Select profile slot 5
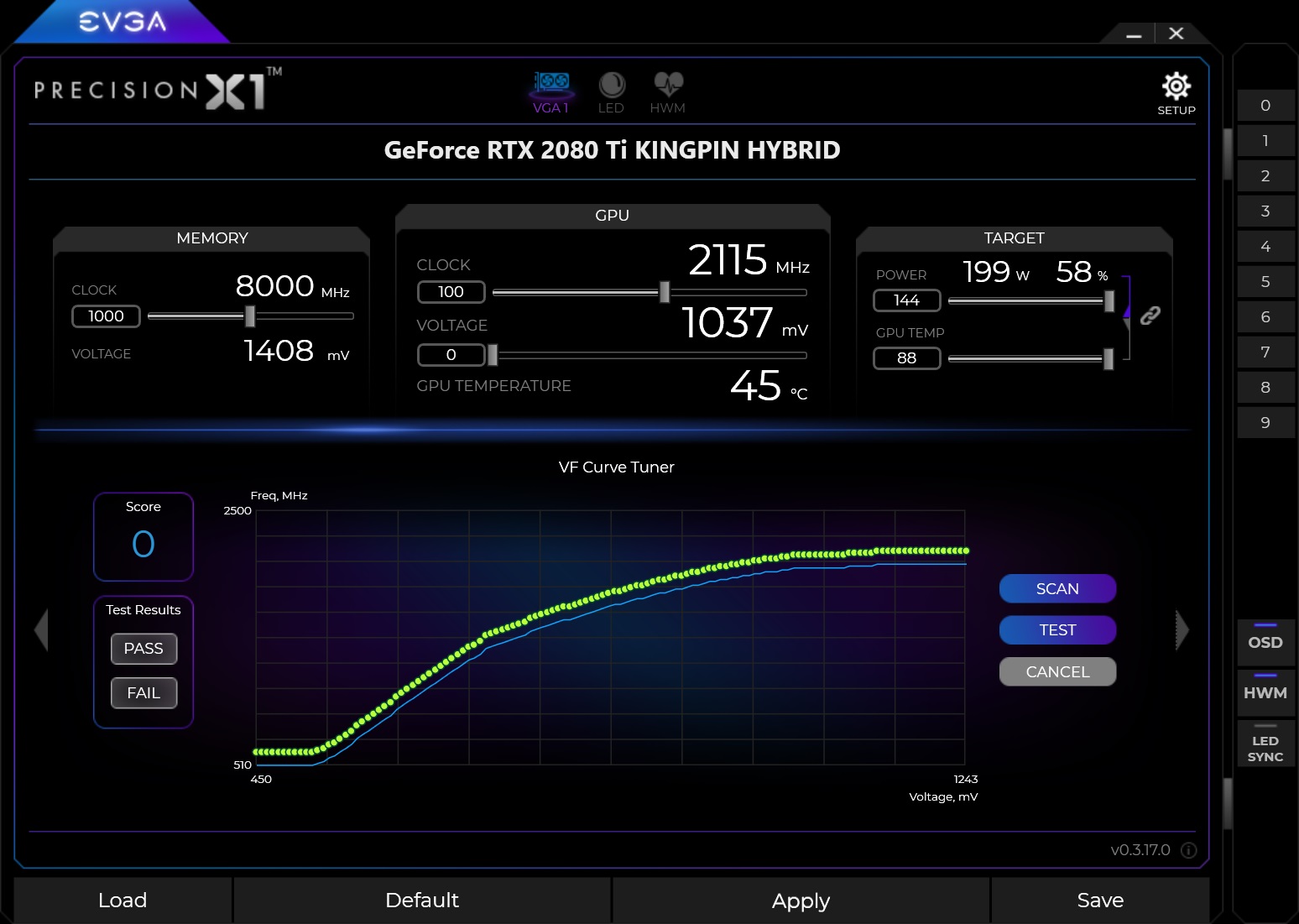 (x=1265, y=281)
